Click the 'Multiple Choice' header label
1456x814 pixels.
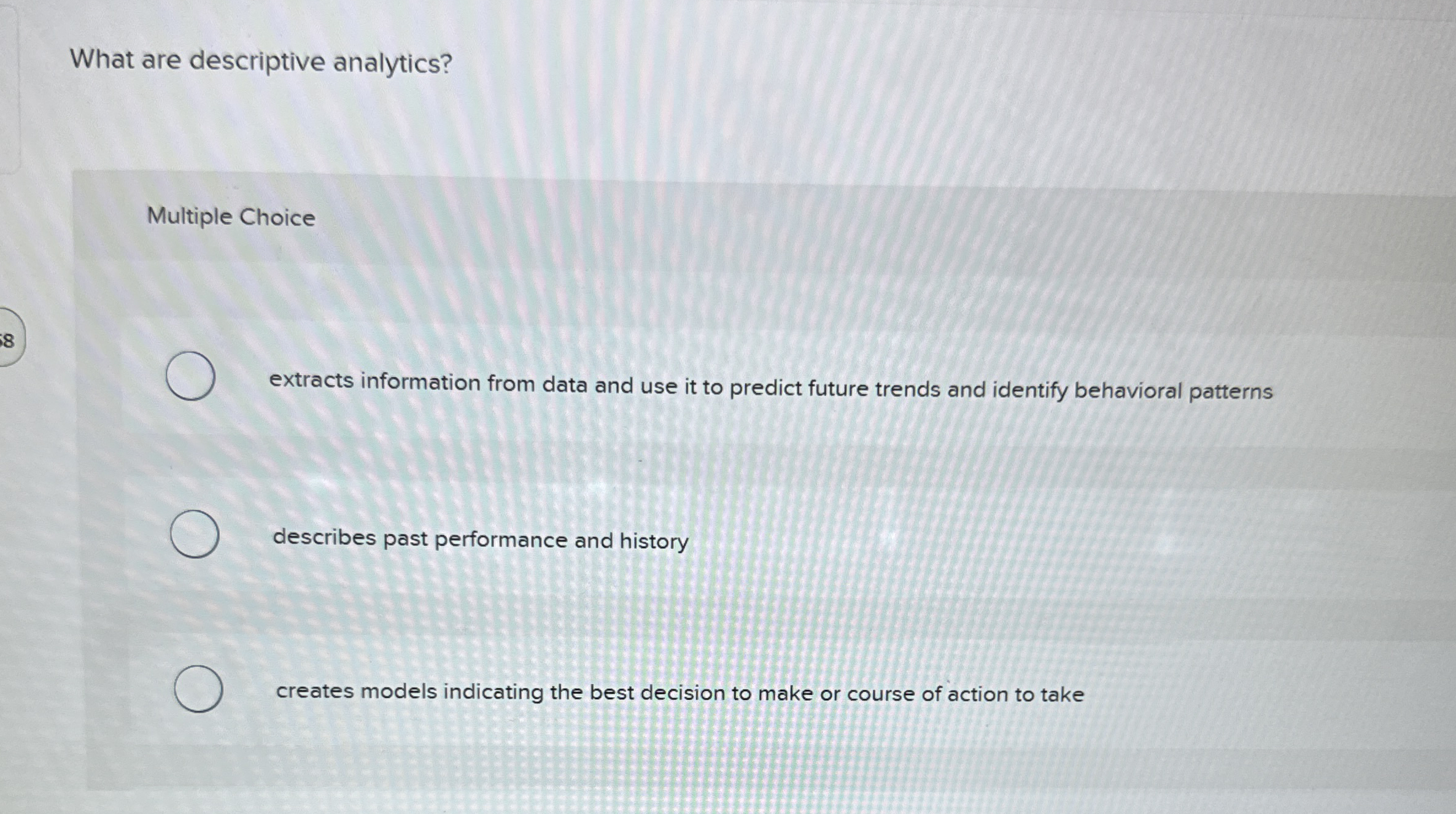click(230, 216)
